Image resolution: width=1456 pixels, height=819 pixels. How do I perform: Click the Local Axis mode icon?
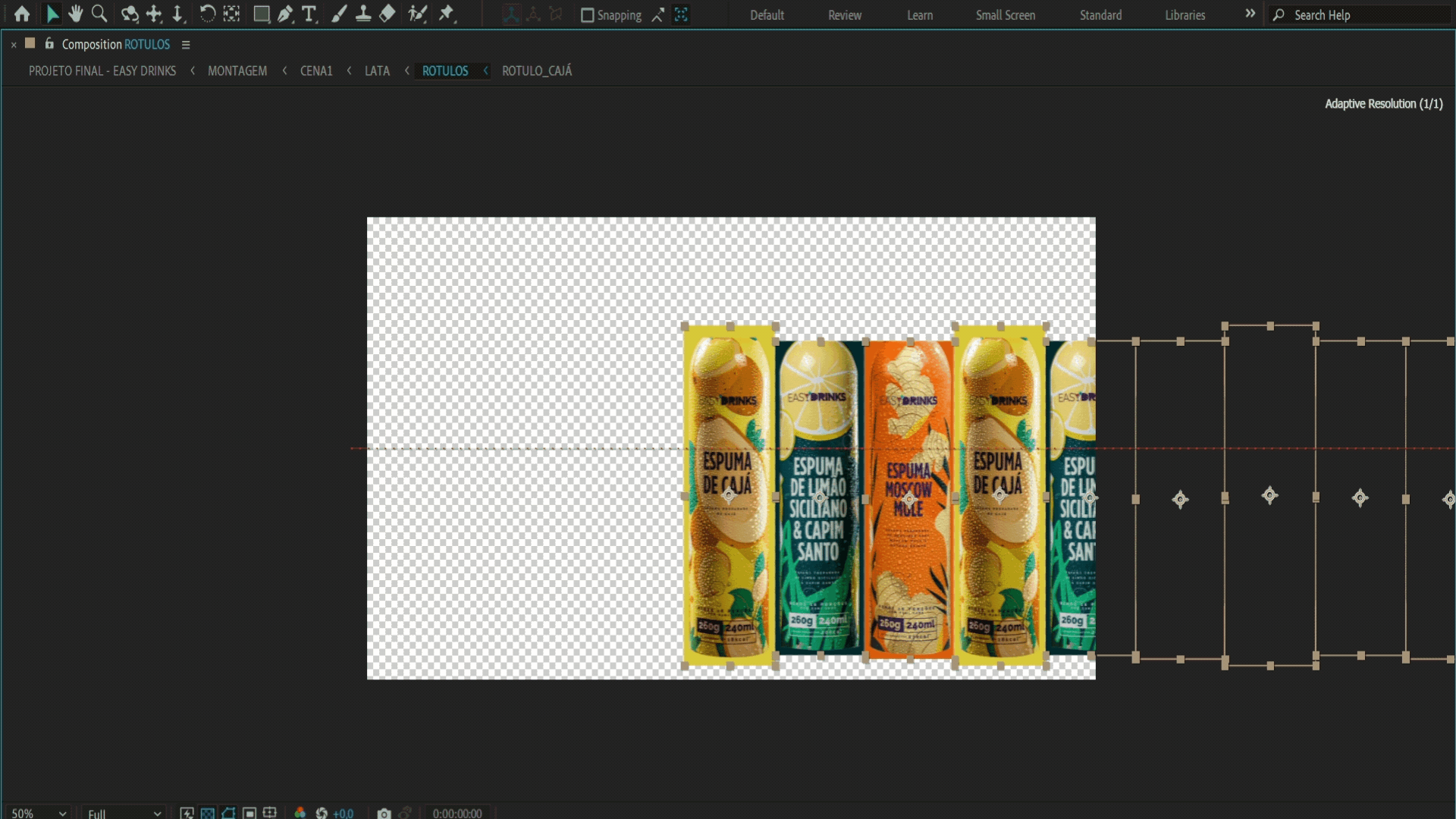pyautogui.click(x=512, y=14)
